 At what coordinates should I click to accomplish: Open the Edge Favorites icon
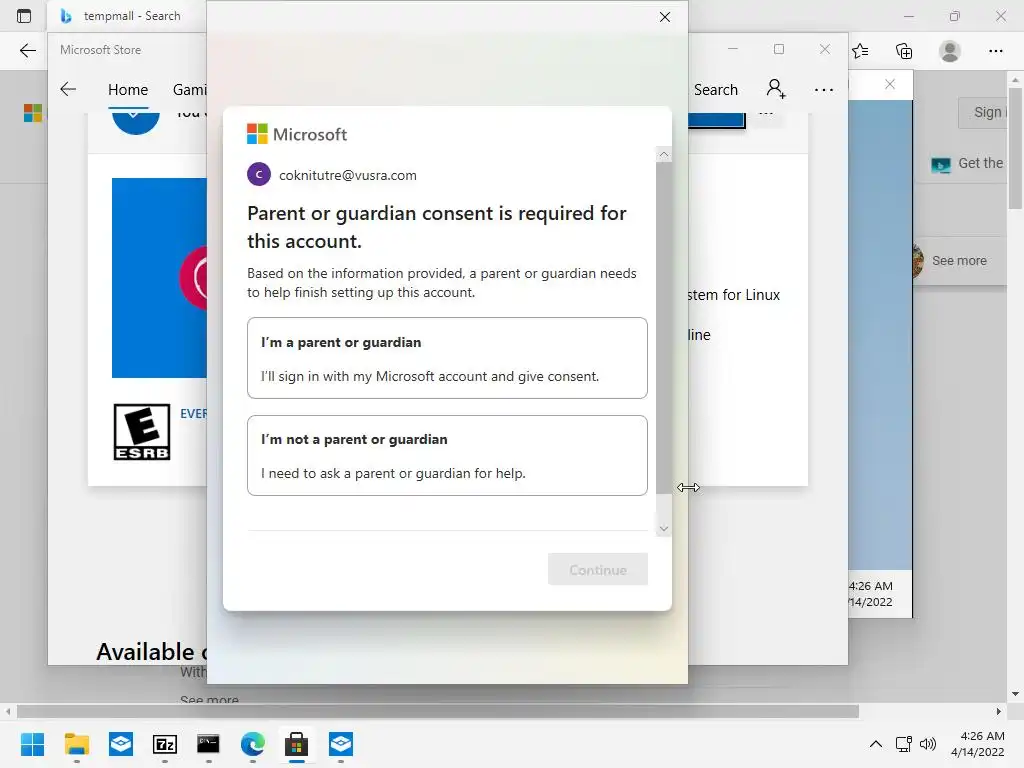860,51
